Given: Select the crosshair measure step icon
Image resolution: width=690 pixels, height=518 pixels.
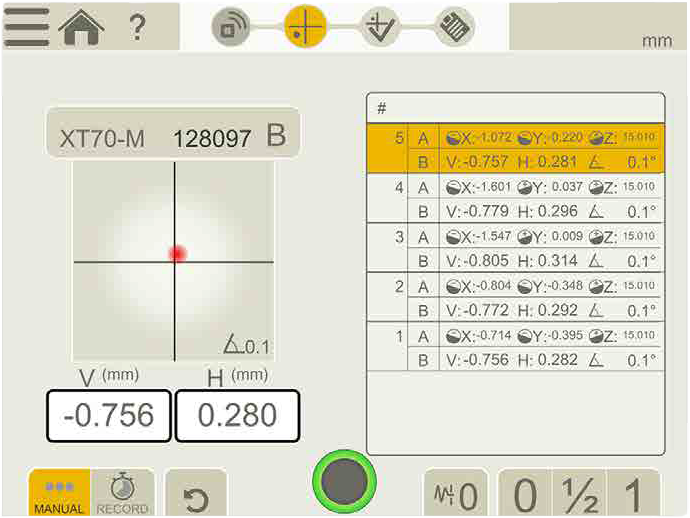Looking at the screenshot, I should click(305, 27).
